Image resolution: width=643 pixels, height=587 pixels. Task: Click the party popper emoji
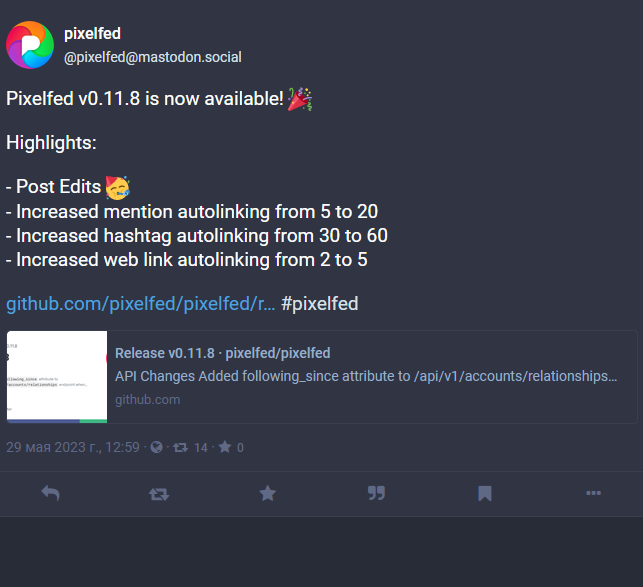(x=300, y=99)
